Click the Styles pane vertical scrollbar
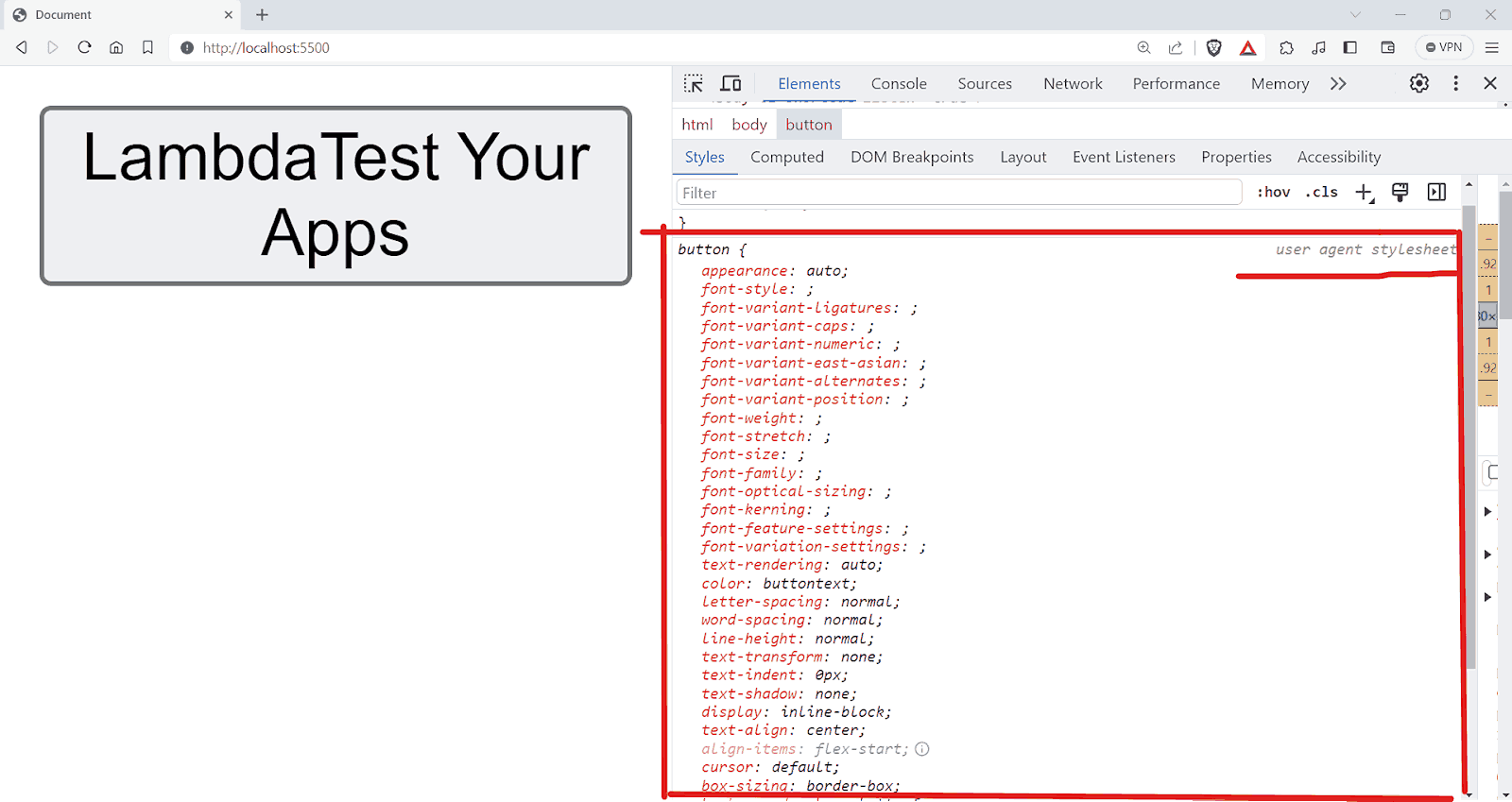 tap(1469, 425)
